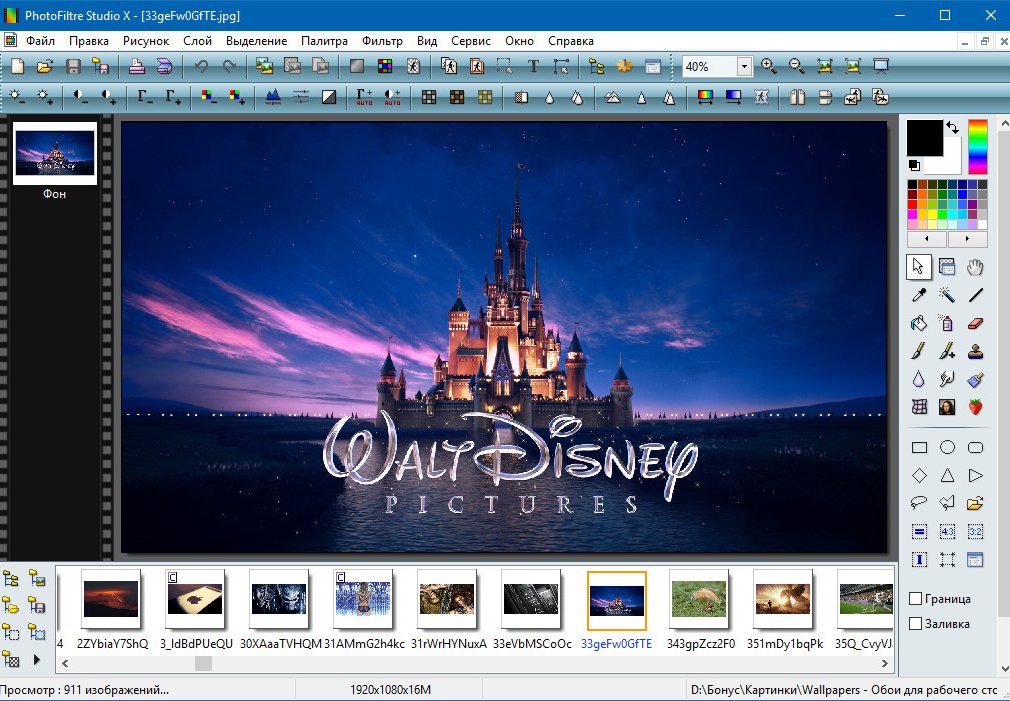Image resolution: width=1010 pixels, height=701 pixels.
Task: Enable the Заливка checkbox
Action: point(915,624)
